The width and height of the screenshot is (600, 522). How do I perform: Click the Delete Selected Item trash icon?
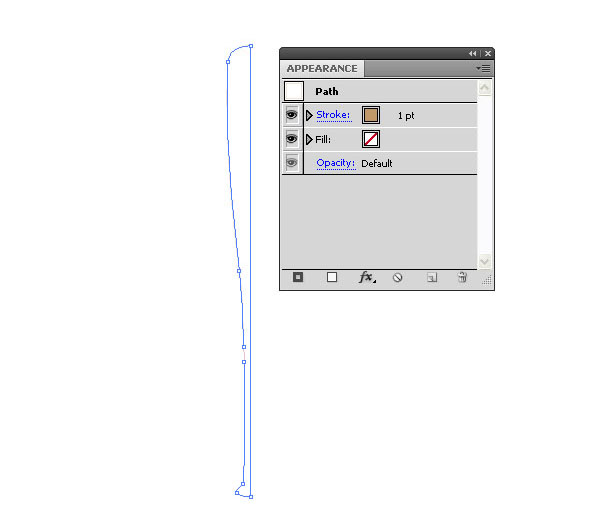click(462, 277)
